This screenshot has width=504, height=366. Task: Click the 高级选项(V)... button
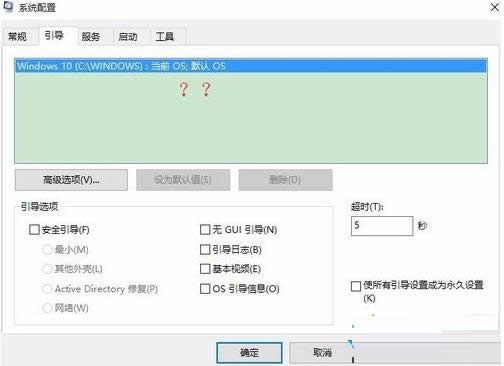(71, 180)
